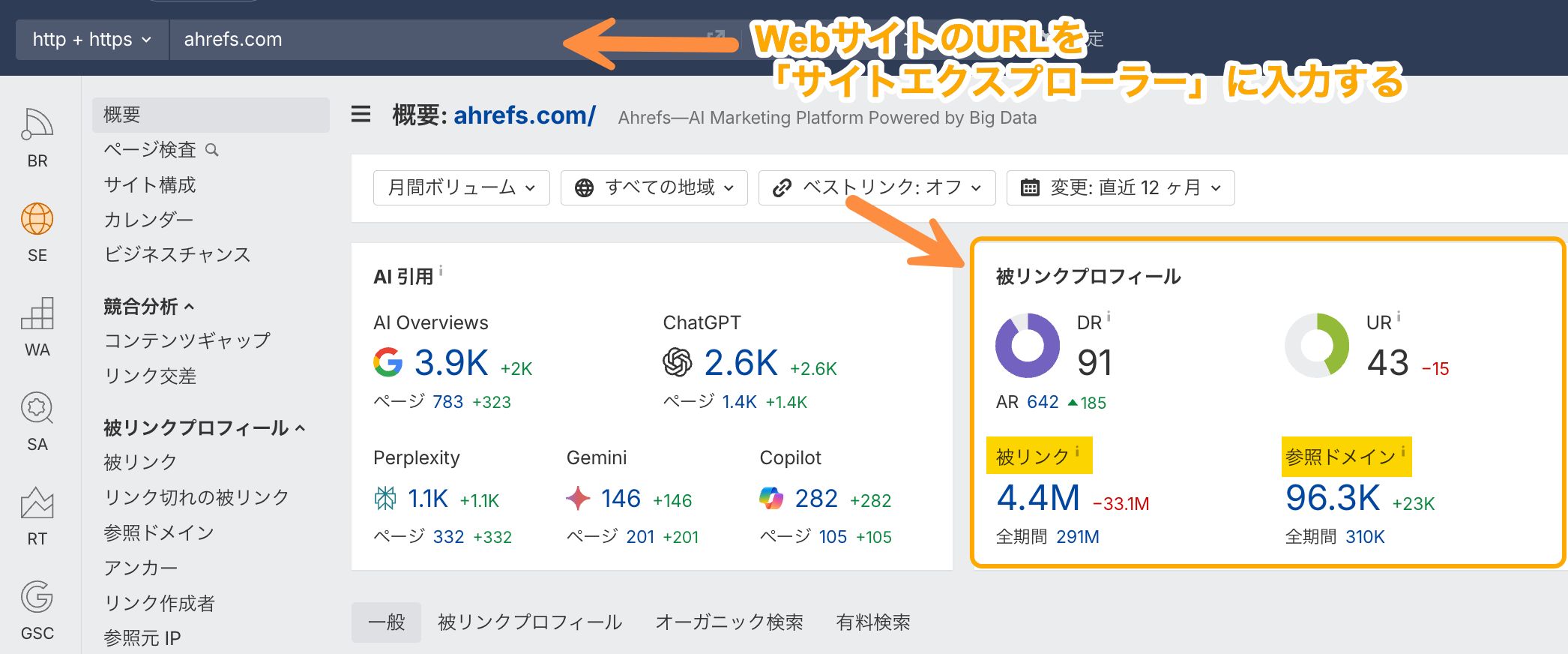1568x654 pixels.
Task: Switch to the 有料検索 tab
Action: (x=873, y=622)
